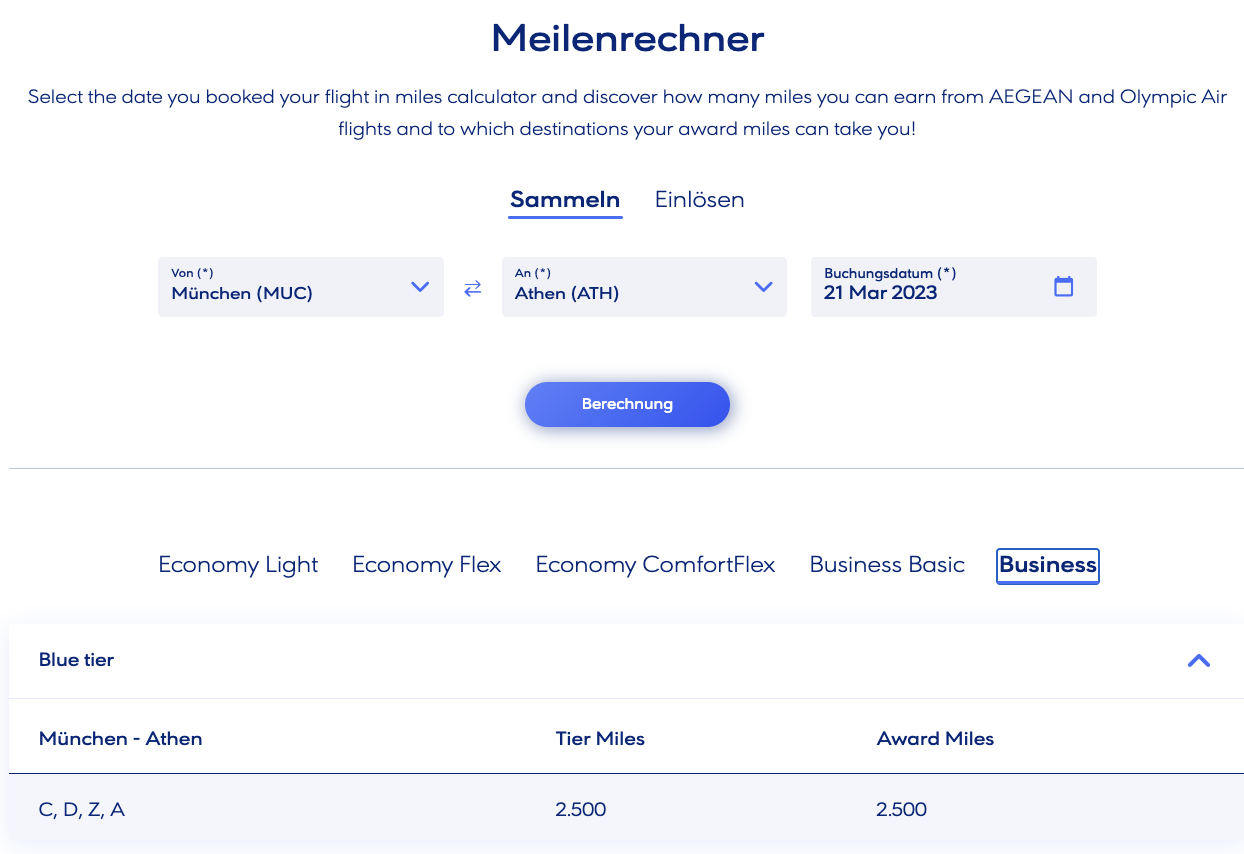The image size is (1244, 854).
Task: Switch to the Sammeln tab
Action: tap(565, 199)
